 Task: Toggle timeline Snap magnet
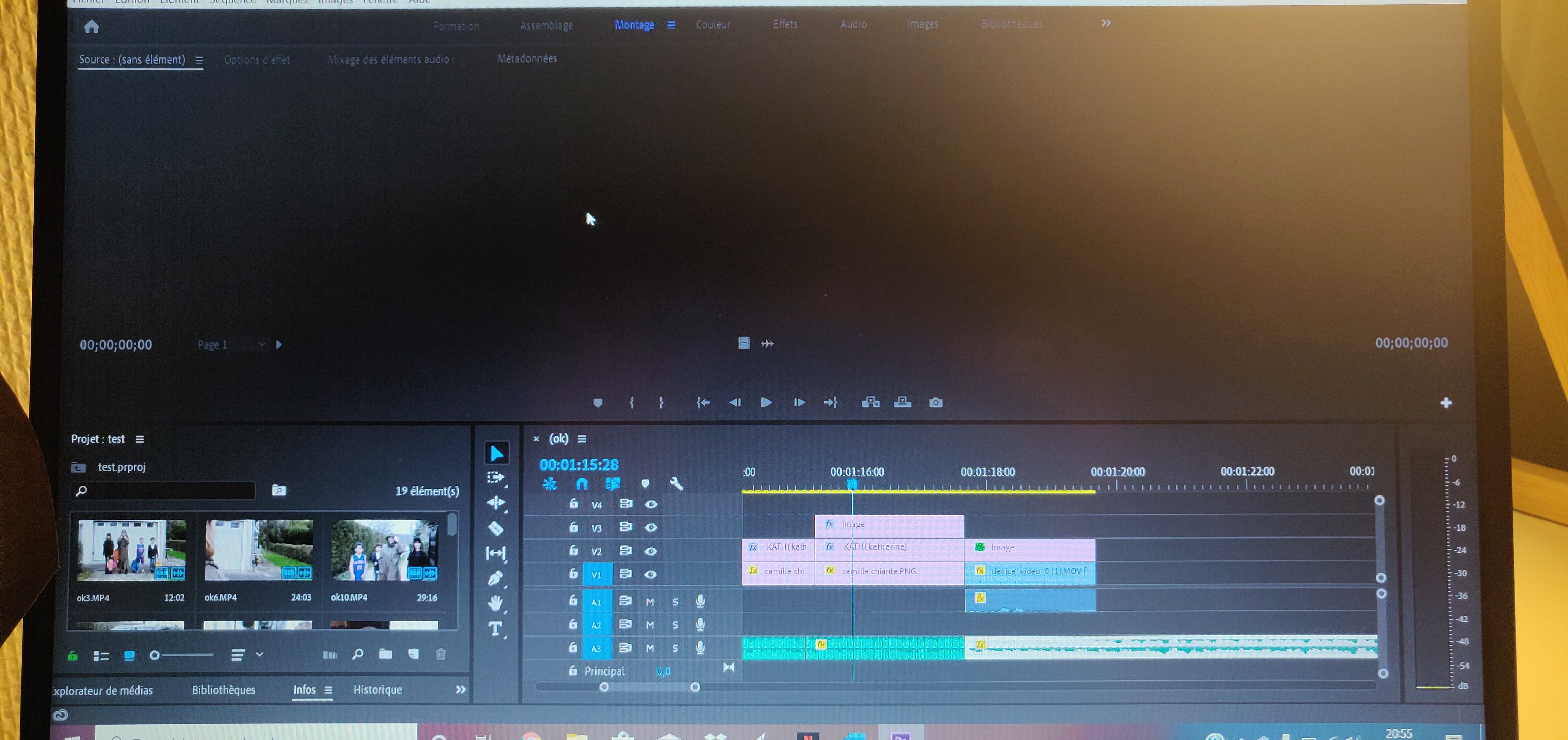pyautogui.click(x=582, y=484)
